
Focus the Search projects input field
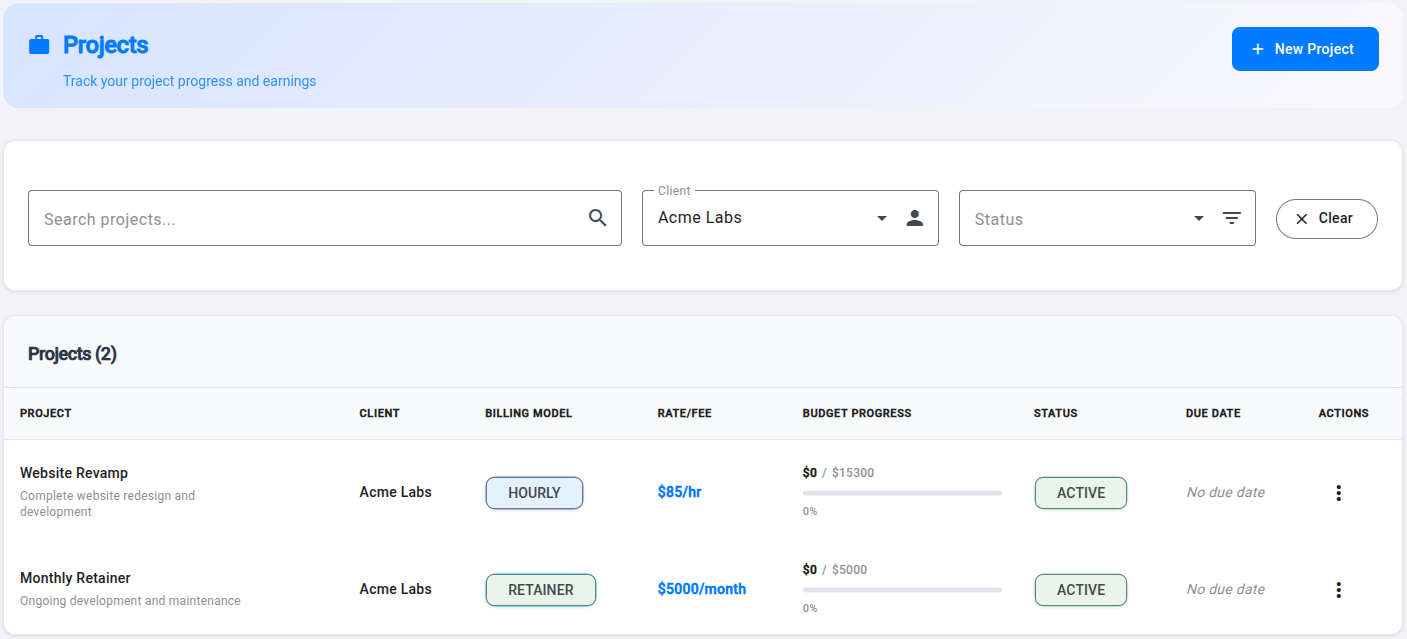point(310,219)
